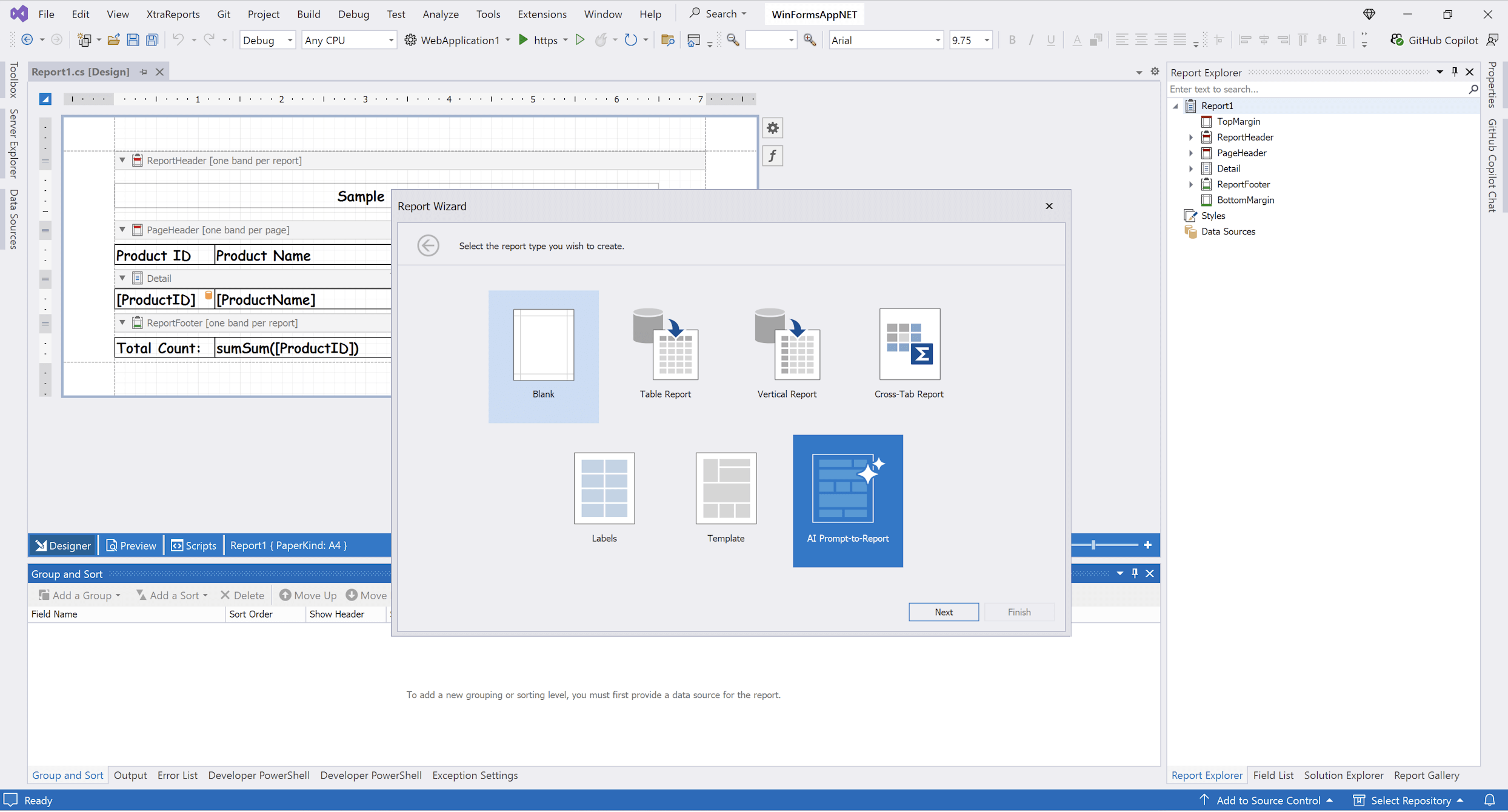This screenshot has height=812, width=1508.
Task: Click the zoom magnifier icon in the toolbar
Action: click(x=810, y=39)
